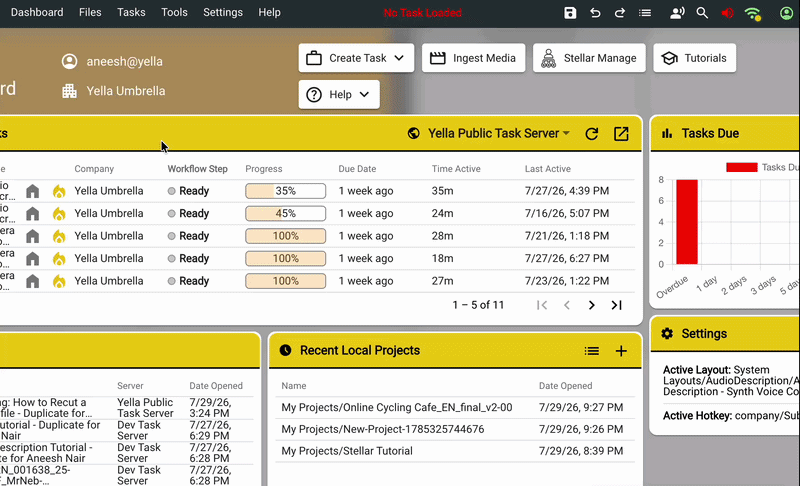Click the Yella Umbrella building icon
Image resolution: width=800 pixels, height=486 pixels.
click(x=69, y=91)
